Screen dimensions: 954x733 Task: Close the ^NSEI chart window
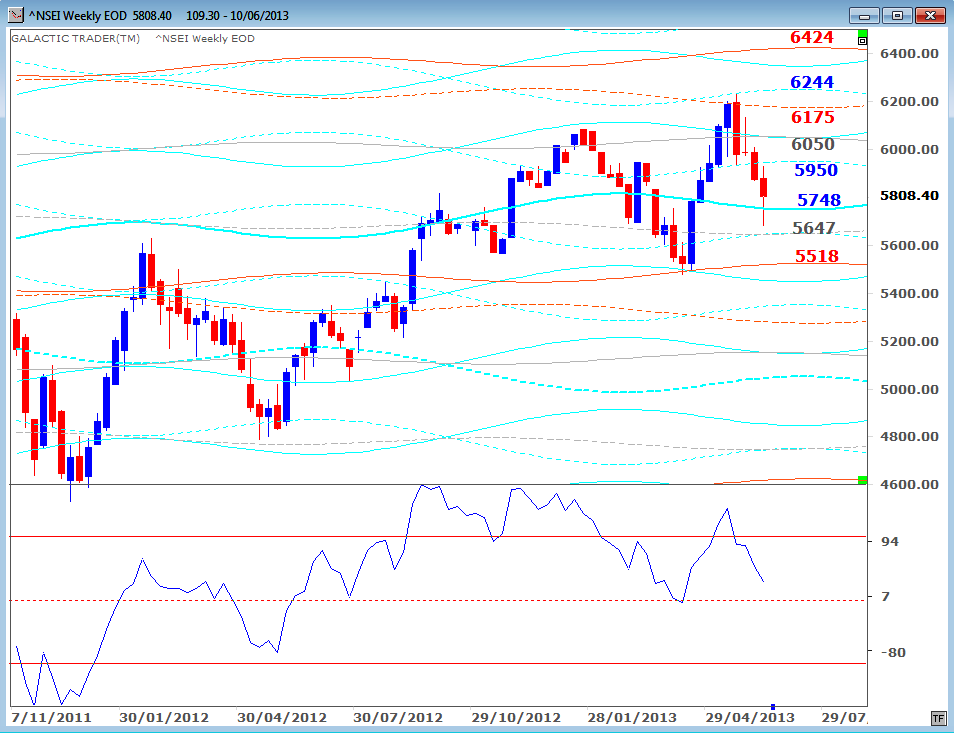(x=930, y=15)
